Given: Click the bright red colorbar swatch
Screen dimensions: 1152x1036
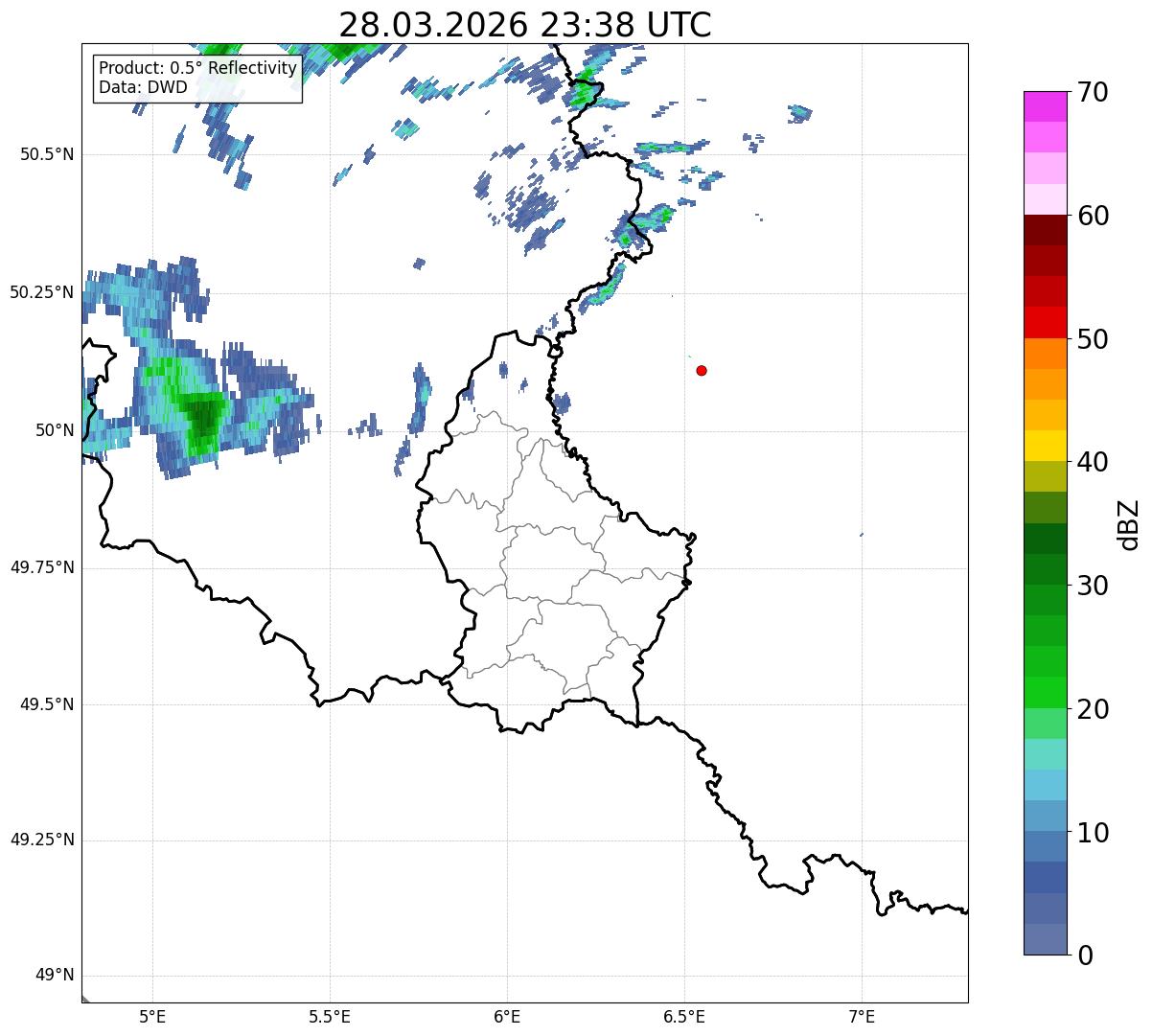Looking at the screenshot, I should click(x=1045, y=322).
